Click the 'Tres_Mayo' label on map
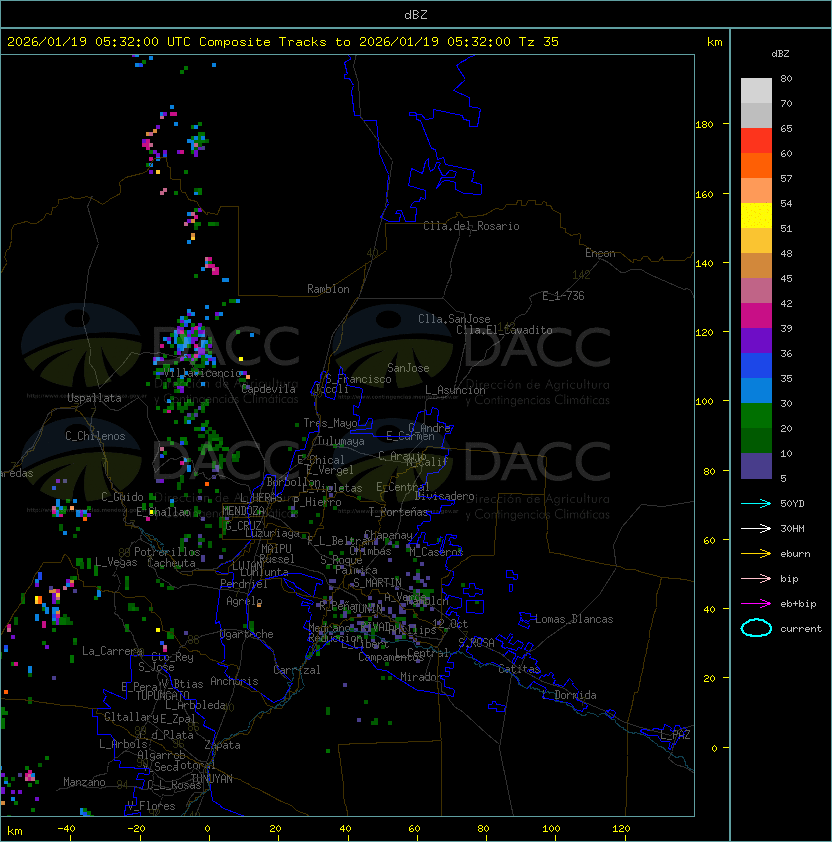This screenshot has width=832, height=842. (x=330, y=423)
